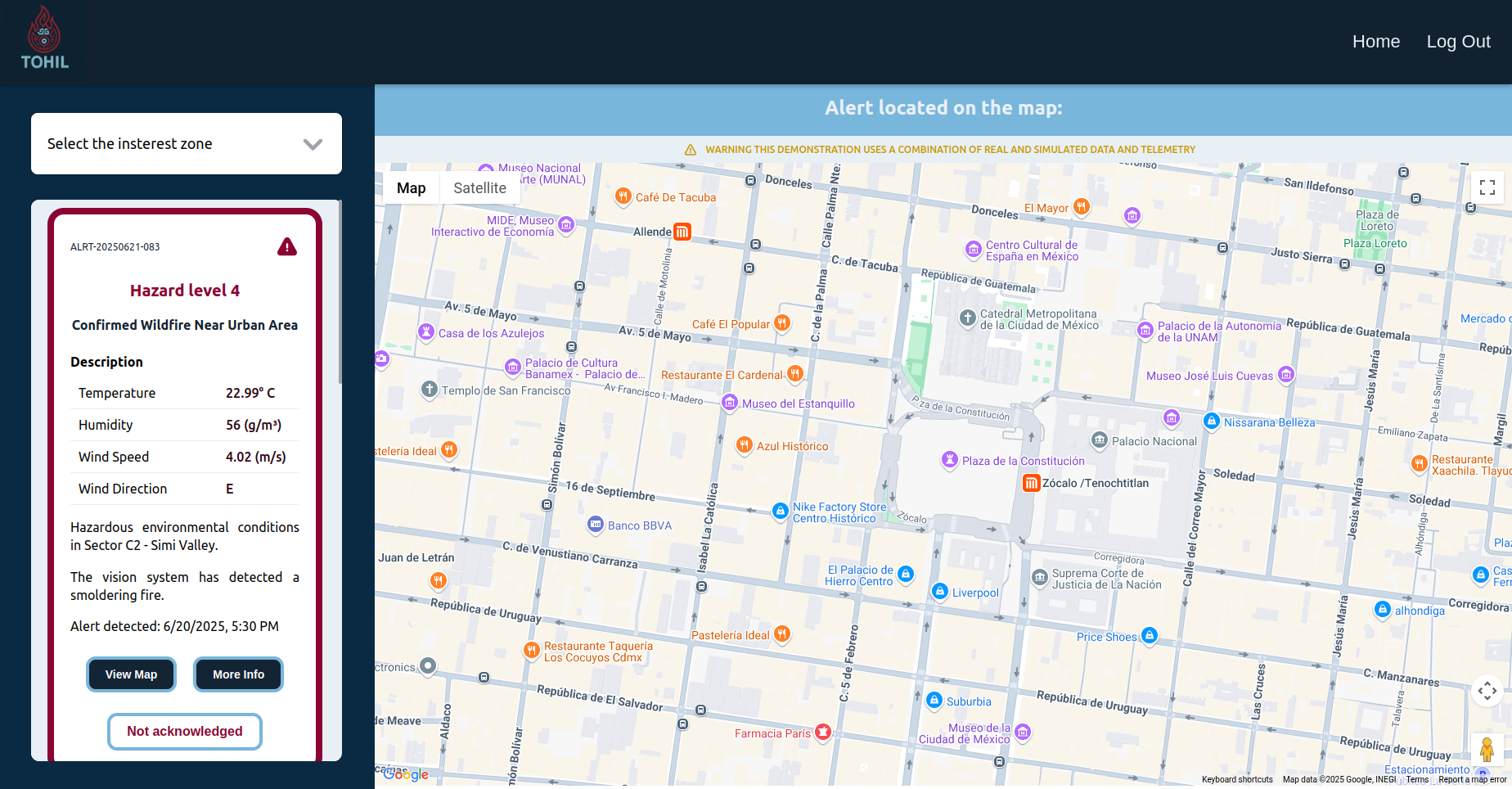Expand the 'Select the insterest zone' dropdown
Screen dimensions: 1512x789
click(x=187, y=144)
